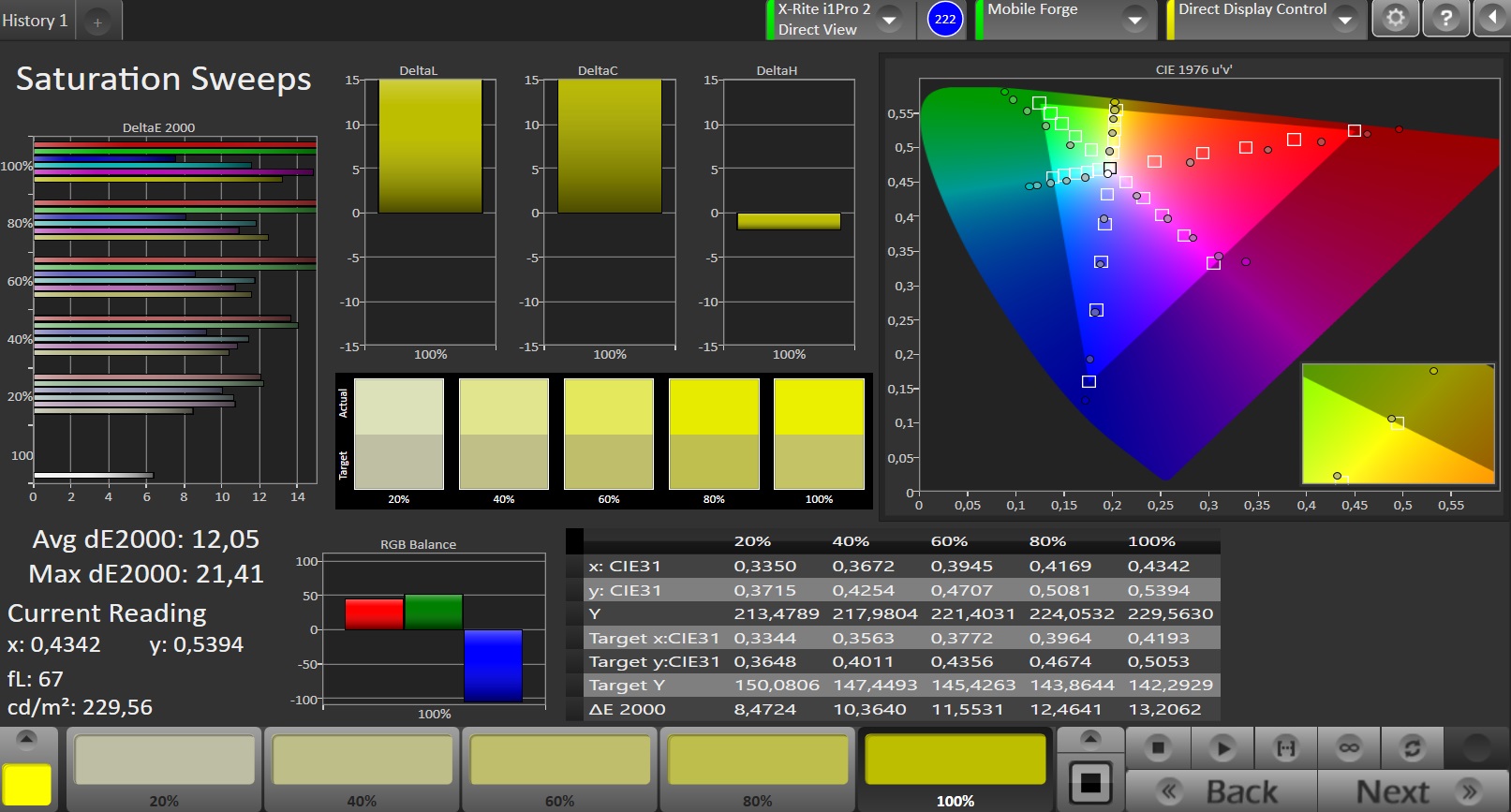1511x812 pixels.
Task: Click the single read bracket icon
Action: [1286, 747]
